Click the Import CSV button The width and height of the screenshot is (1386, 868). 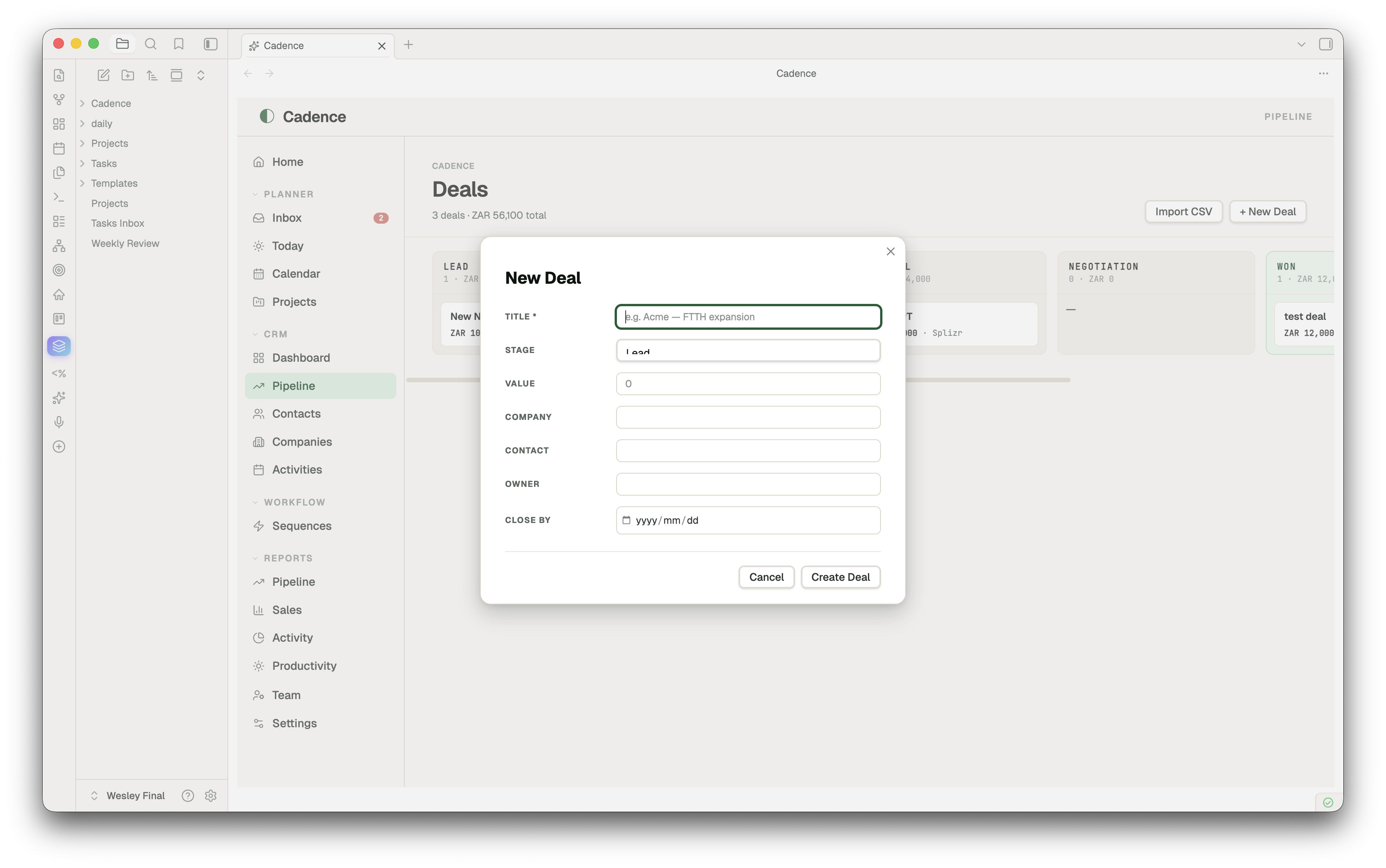pyautogui.click(x=1183, y=211)
